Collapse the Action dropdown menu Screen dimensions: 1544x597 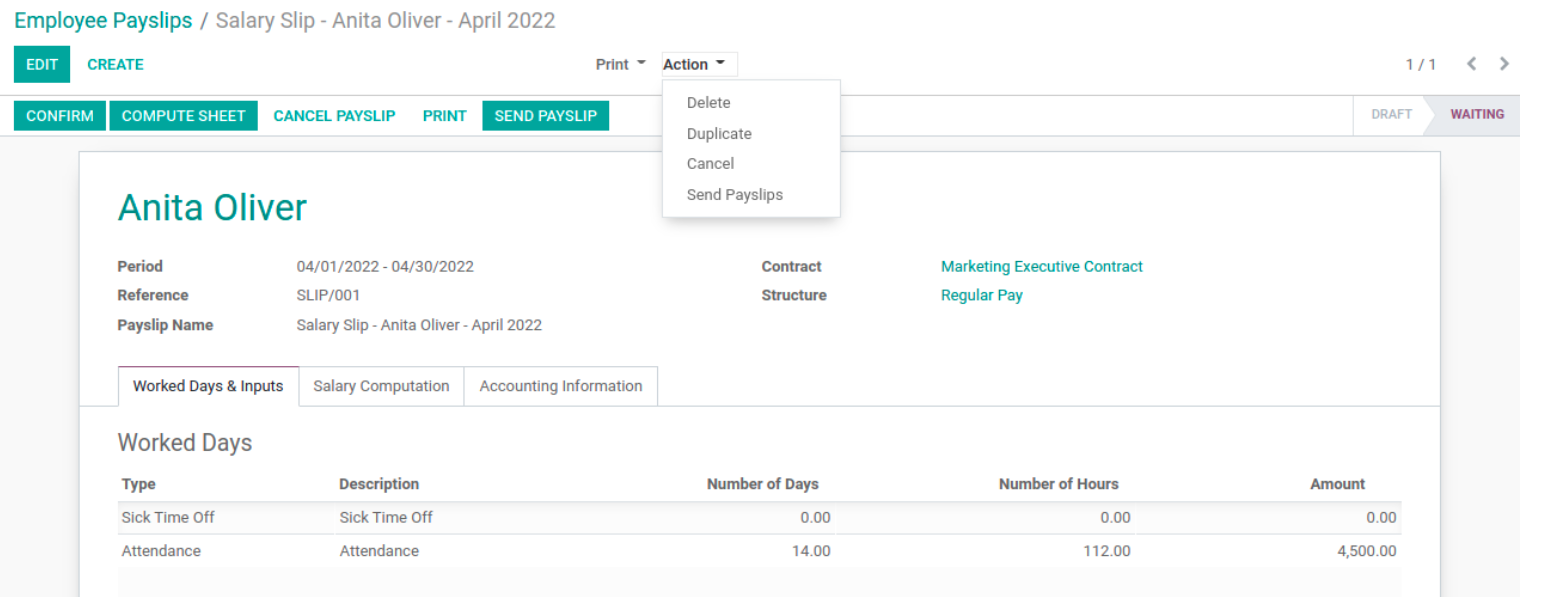click(698, 64)
